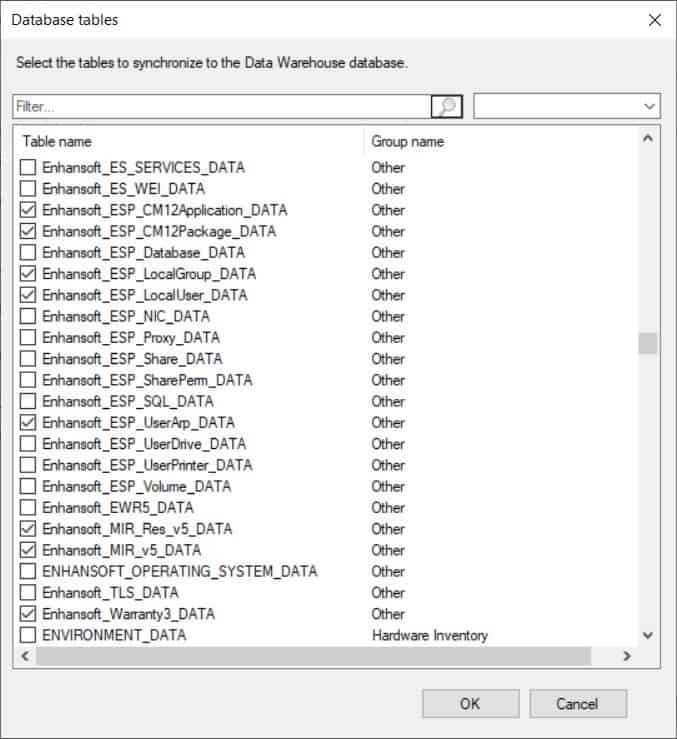
Task: Enable the Enhansoft_ES_SERVICES_DATA checkbox
Action: [28, 168]
